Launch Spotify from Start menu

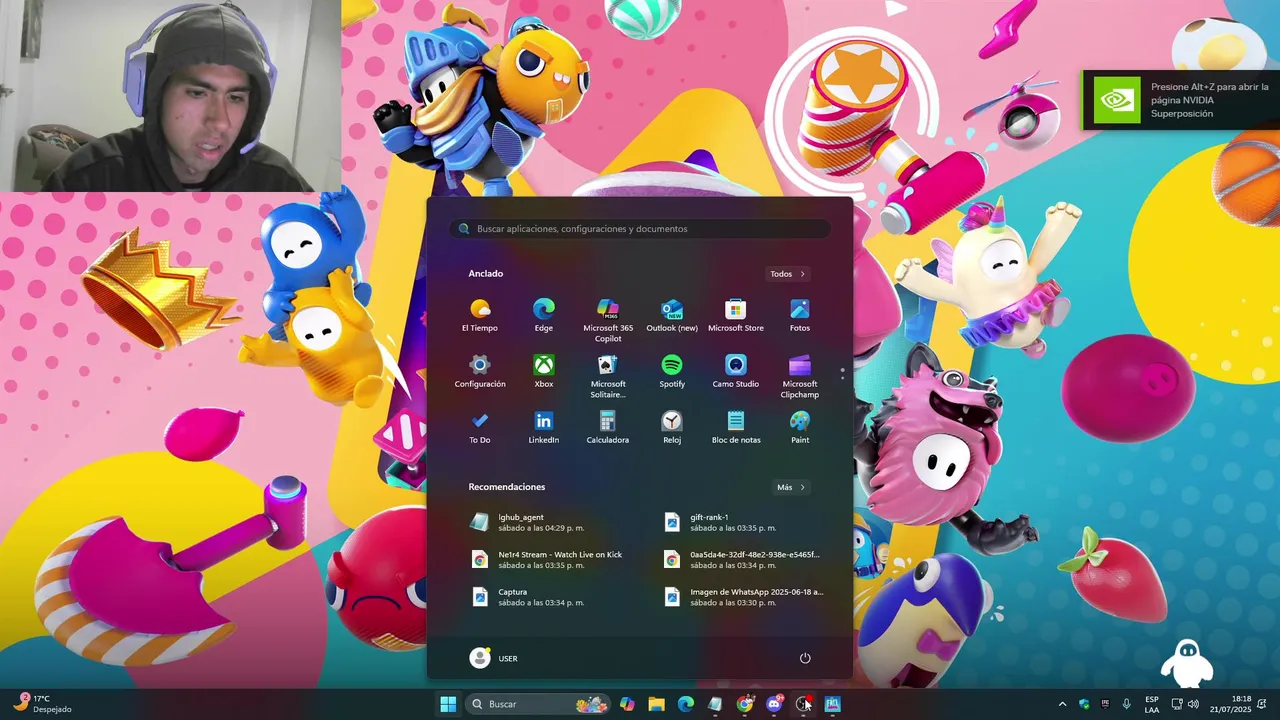point(672,372)
